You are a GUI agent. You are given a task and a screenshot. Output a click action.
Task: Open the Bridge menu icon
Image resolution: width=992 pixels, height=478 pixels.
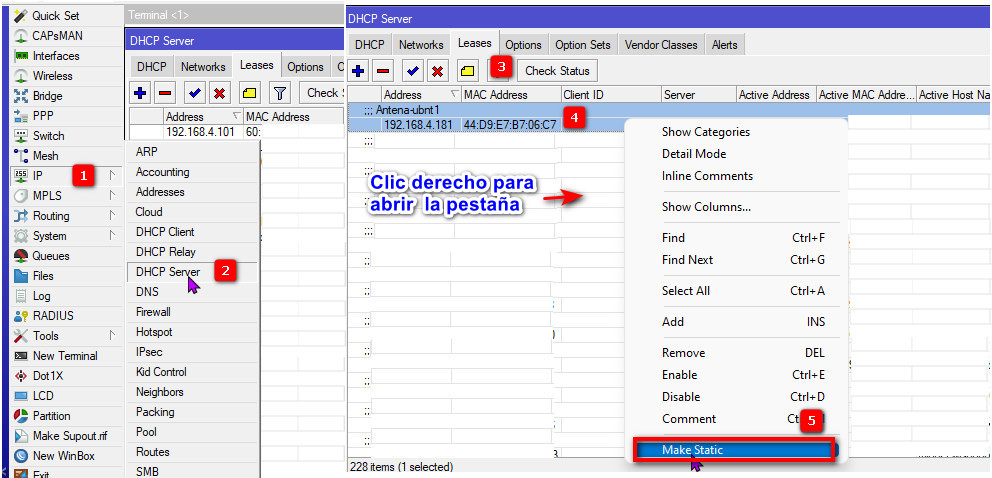20,96
